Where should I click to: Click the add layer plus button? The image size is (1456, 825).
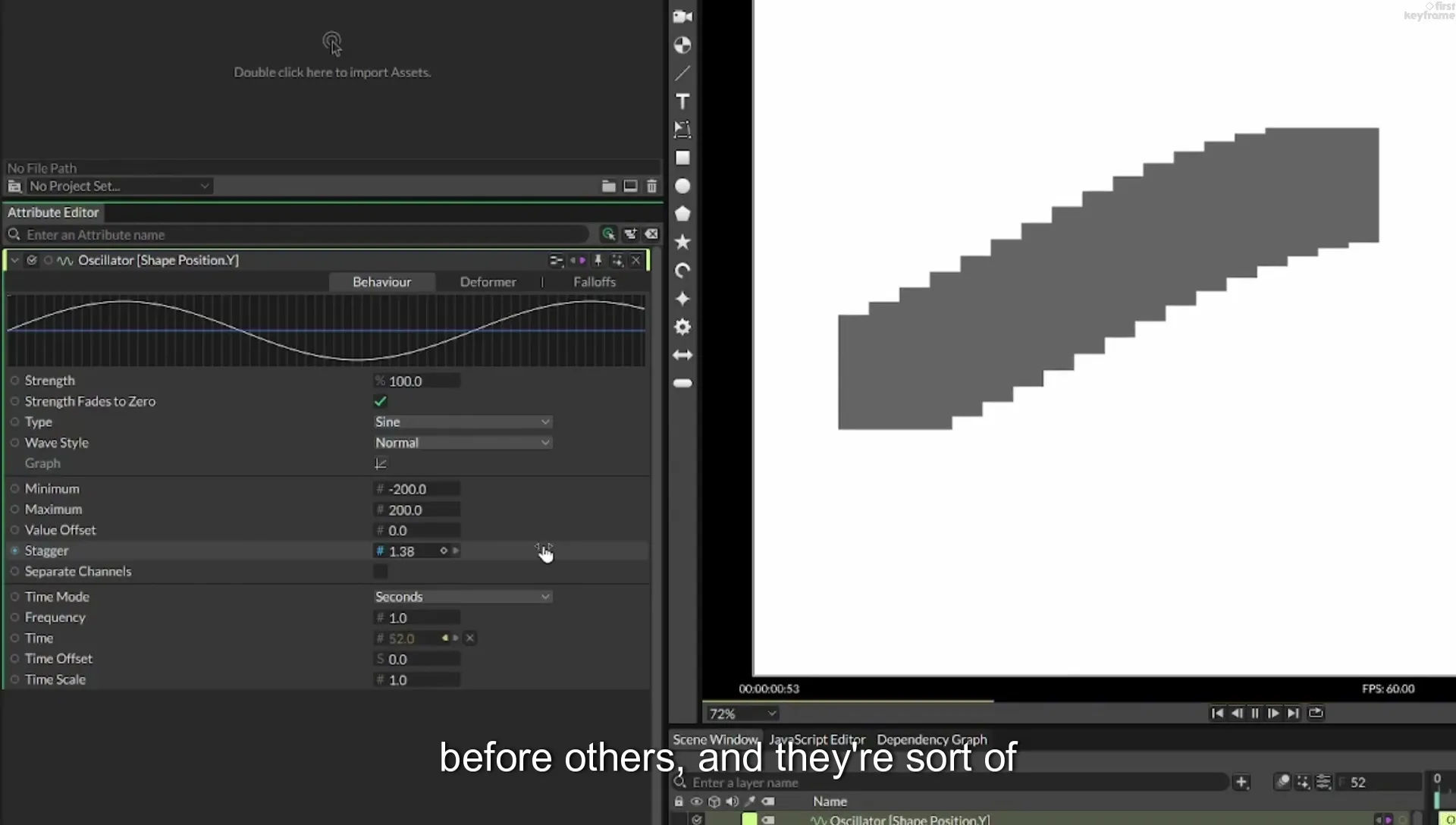coord(1241,783)
